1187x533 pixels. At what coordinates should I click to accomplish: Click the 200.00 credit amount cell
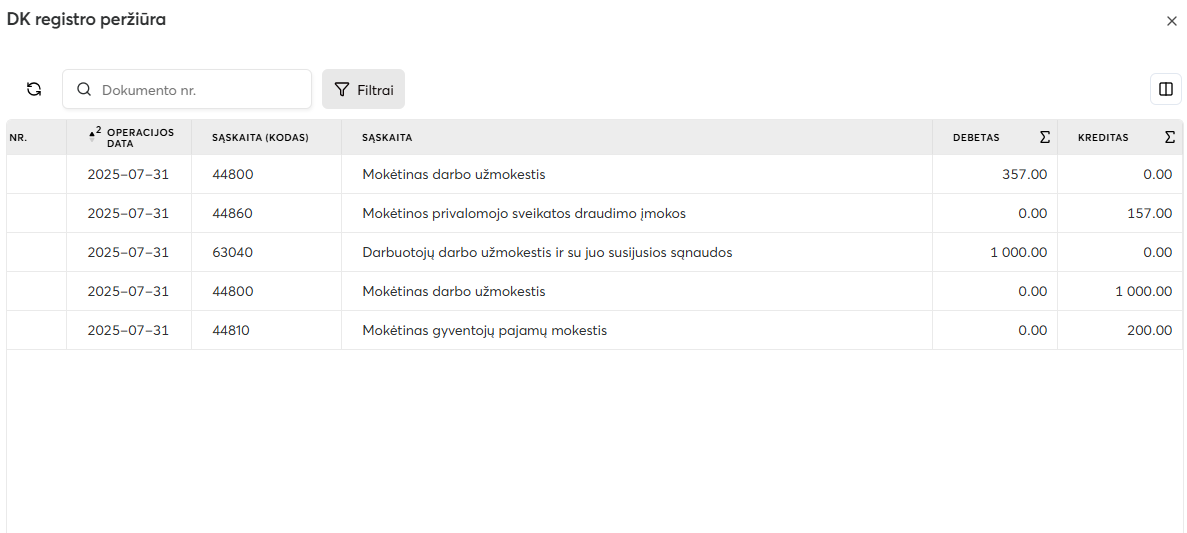click(1149, 330)
